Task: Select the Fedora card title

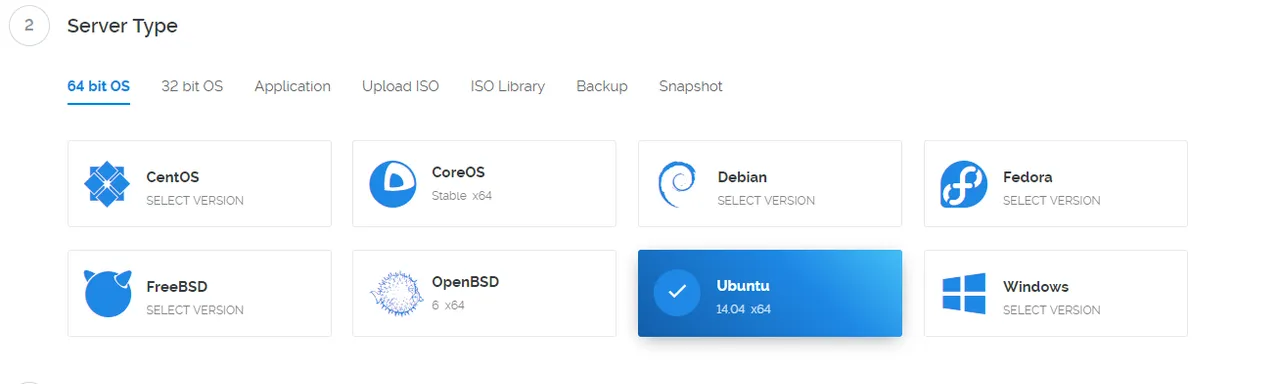Action: [1028, 177]
